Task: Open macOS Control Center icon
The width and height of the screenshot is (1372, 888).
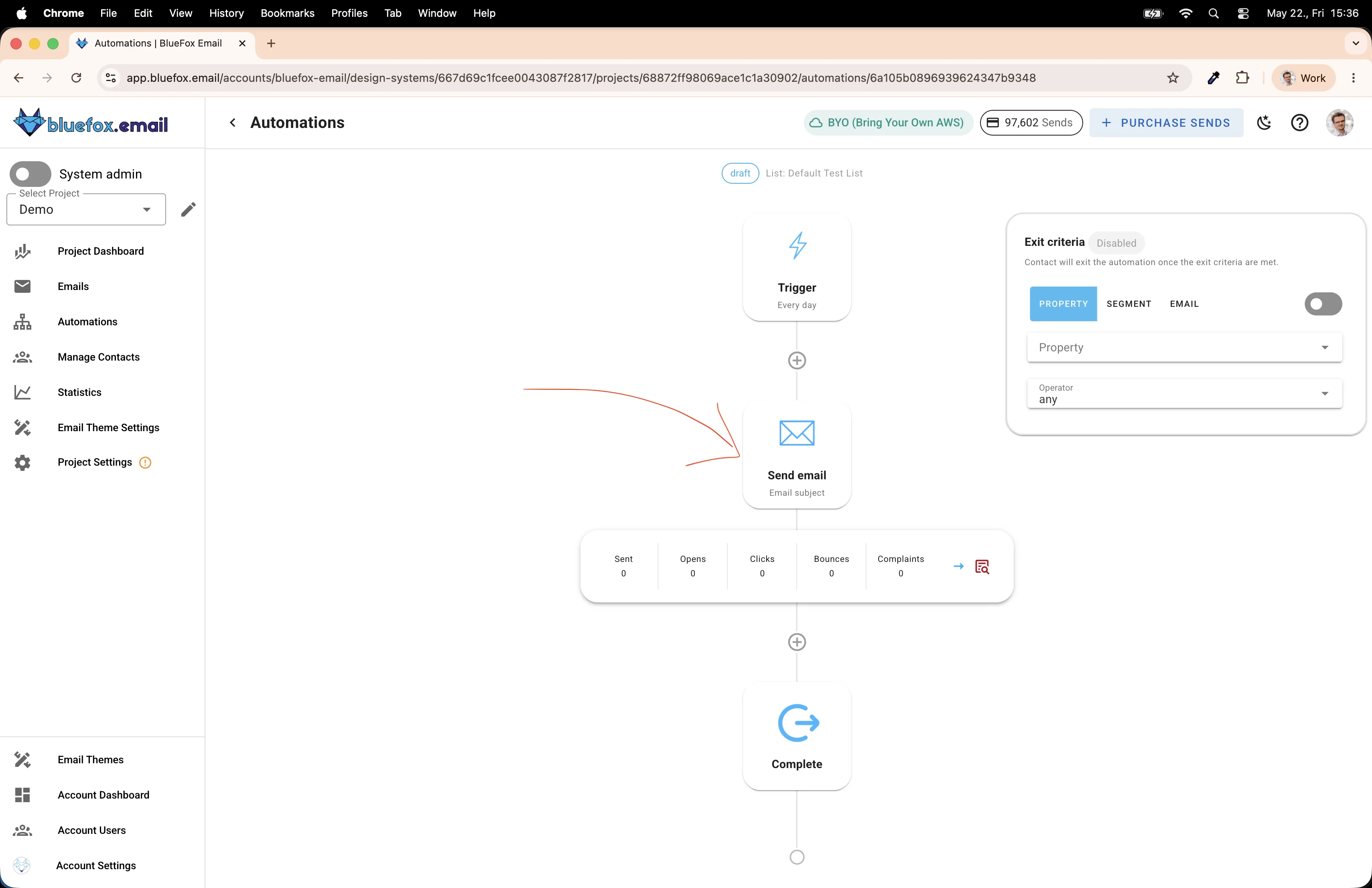Action: point(1243,13)
